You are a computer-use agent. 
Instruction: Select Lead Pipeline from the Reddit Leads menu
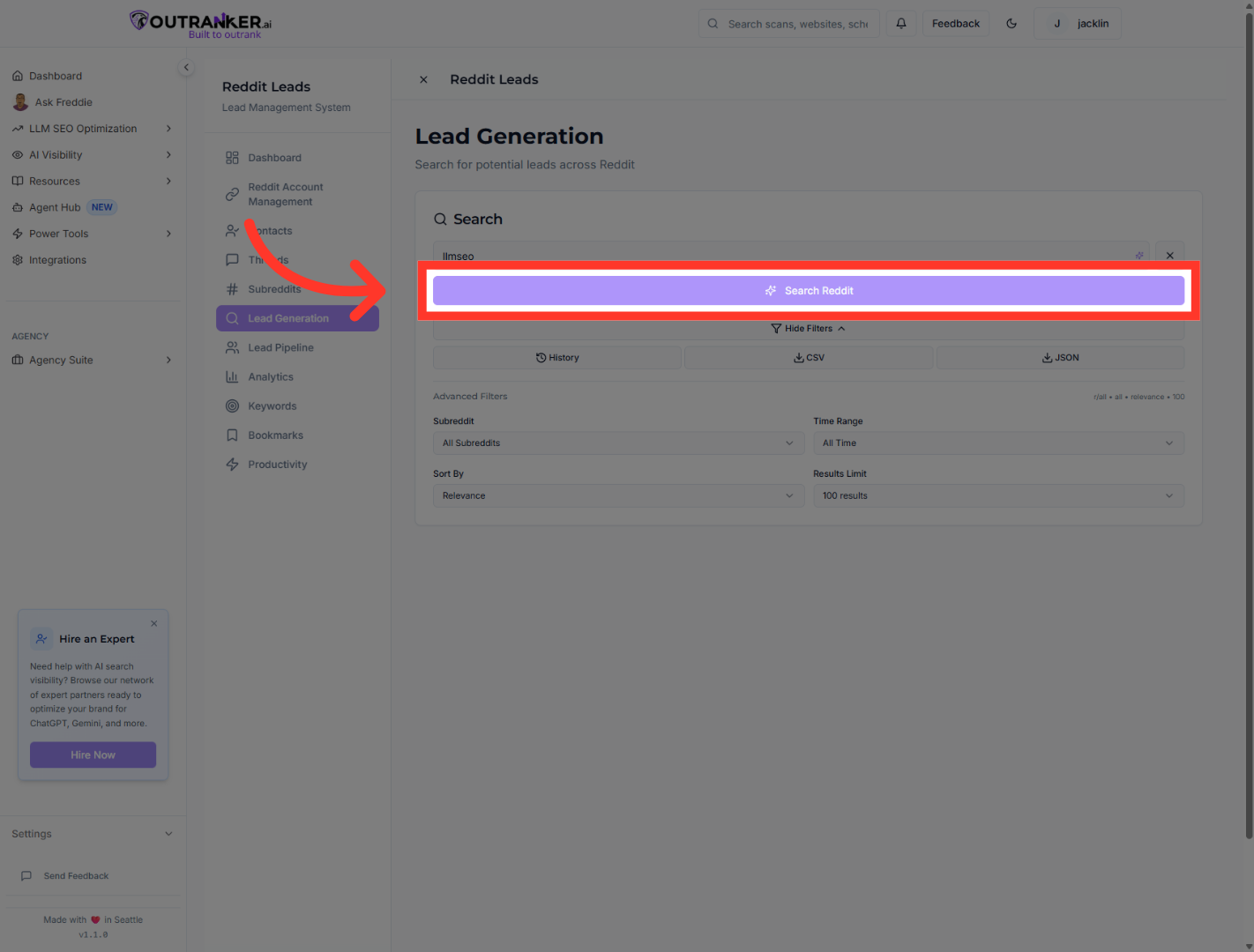279,347
